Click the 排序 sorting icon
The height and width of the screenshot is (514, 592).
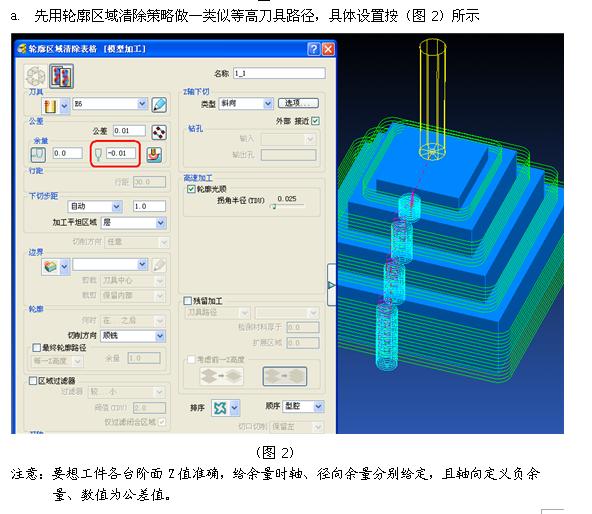click(x=220, y=408)
